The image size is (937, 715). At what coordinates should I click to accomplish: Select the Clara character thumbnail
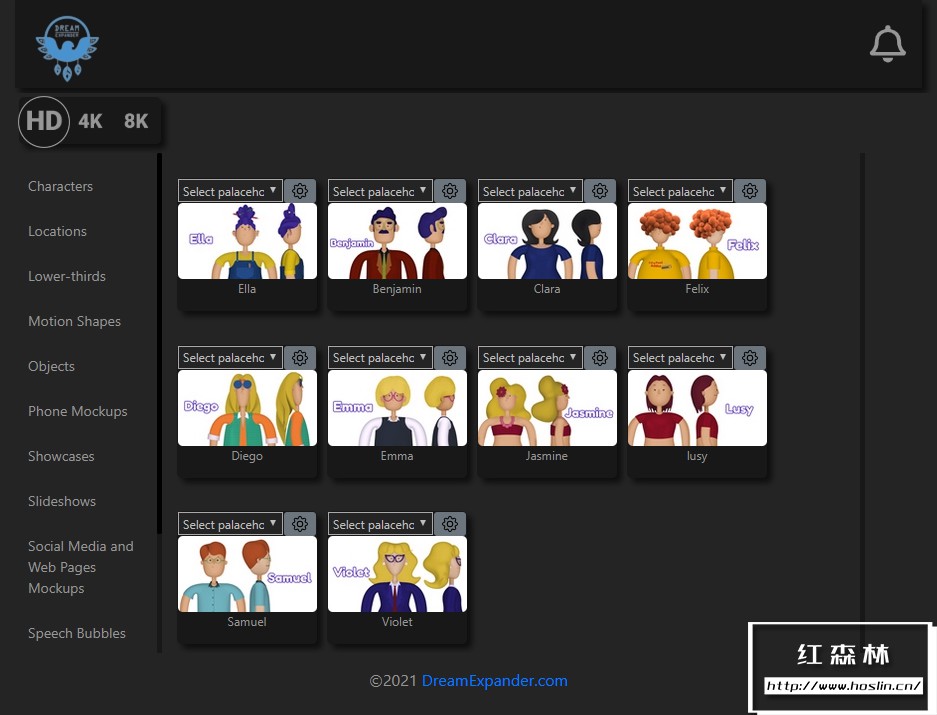tap(547, 241)
